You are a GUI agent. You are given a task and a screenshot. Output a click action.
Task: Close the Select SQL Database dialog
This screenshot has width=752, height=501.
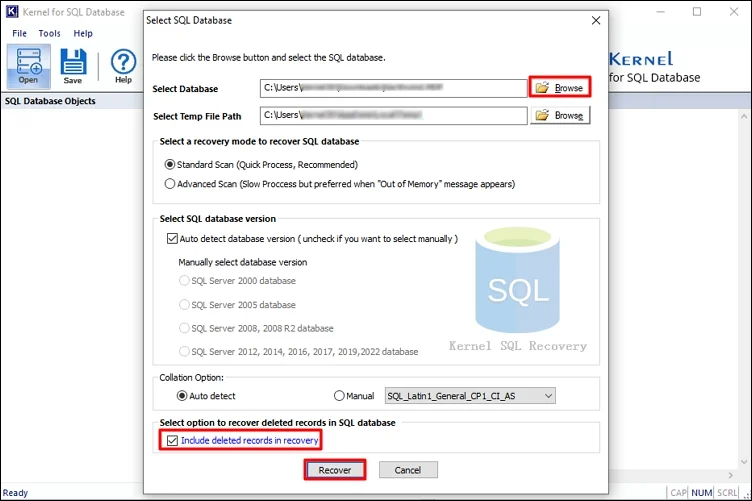tap(596, 21)
